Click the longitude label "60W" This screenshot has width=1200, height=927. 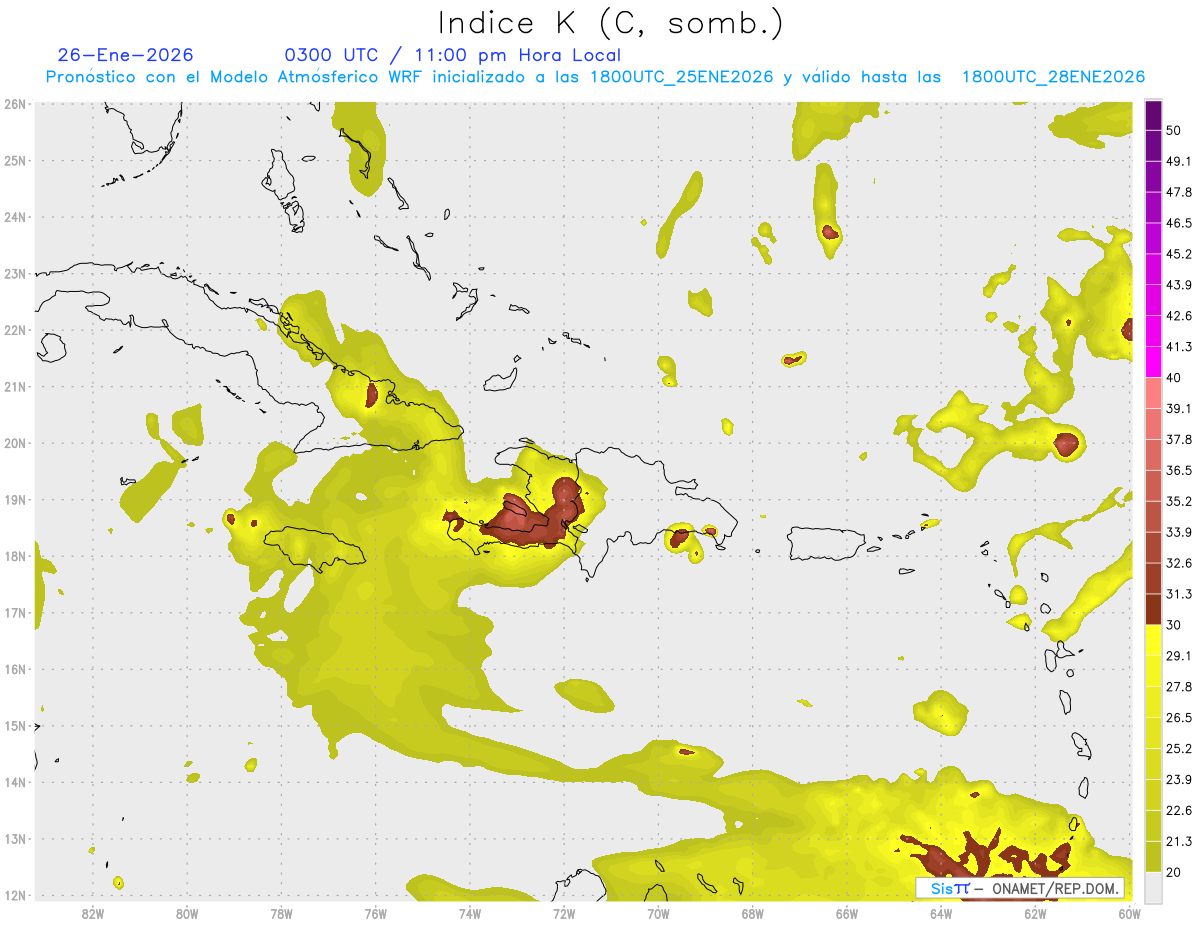click(x=1129, y=913)
